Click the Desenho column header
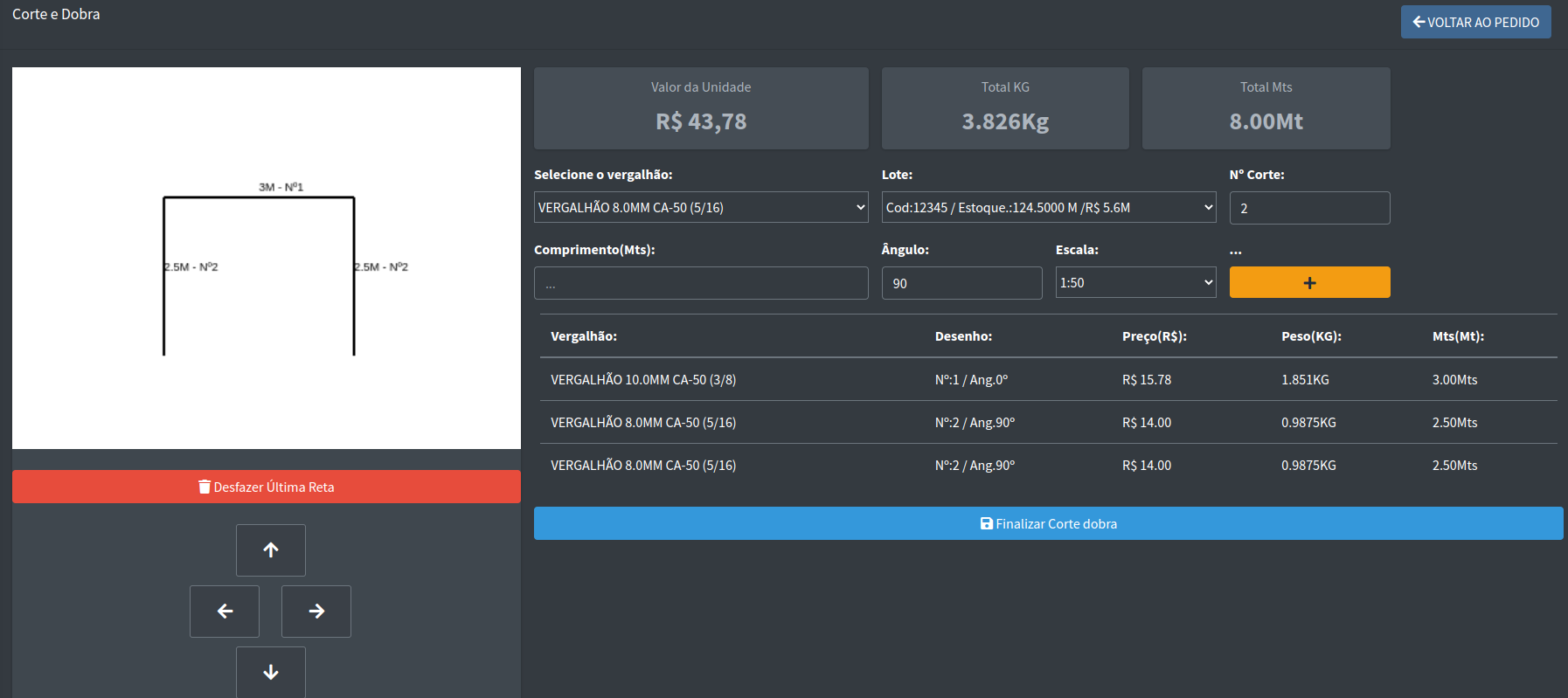 click(x=963, y=335)
